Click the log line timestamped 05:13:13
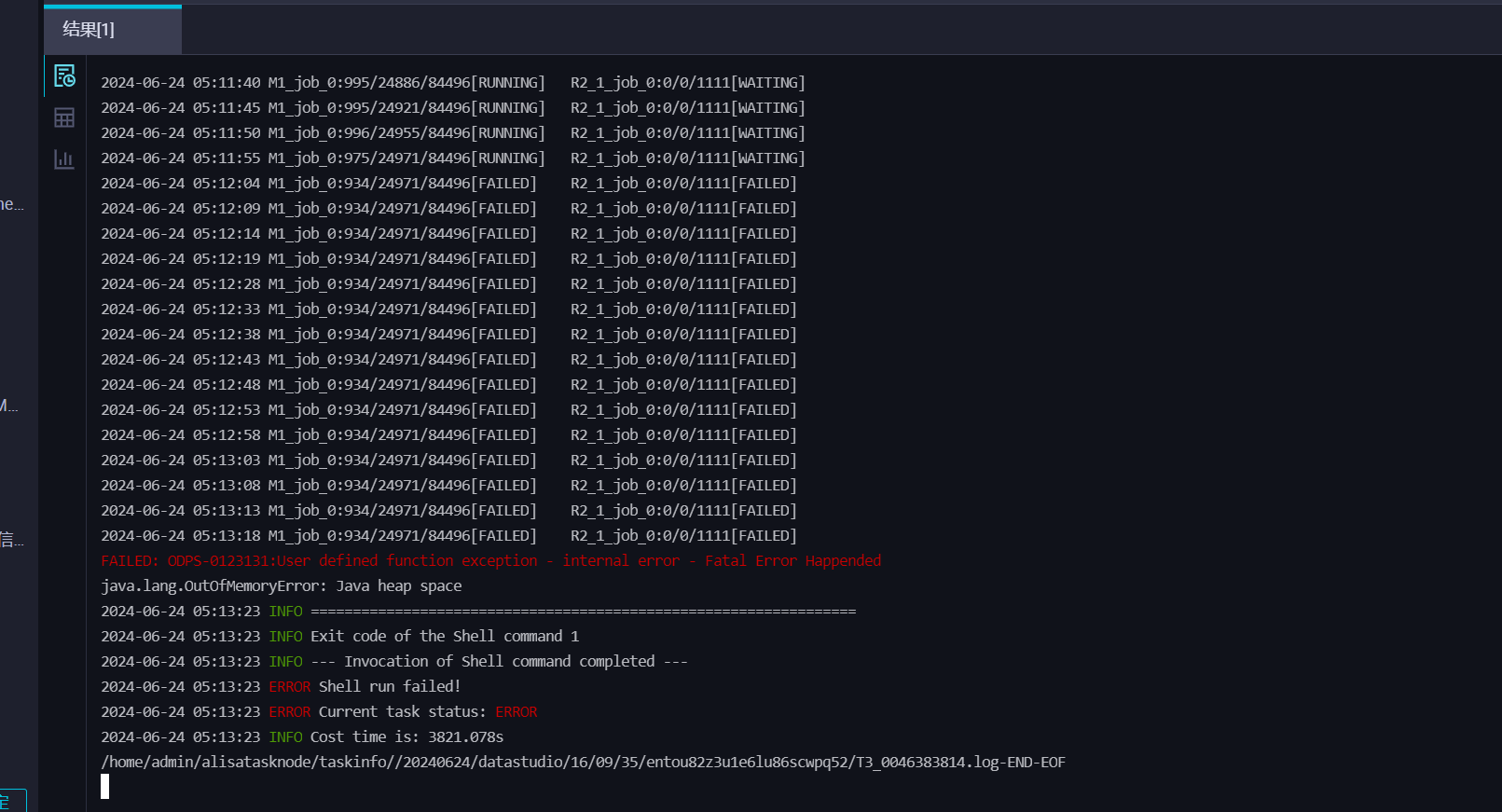This screenshot has height=812, width=1502. 448,511
